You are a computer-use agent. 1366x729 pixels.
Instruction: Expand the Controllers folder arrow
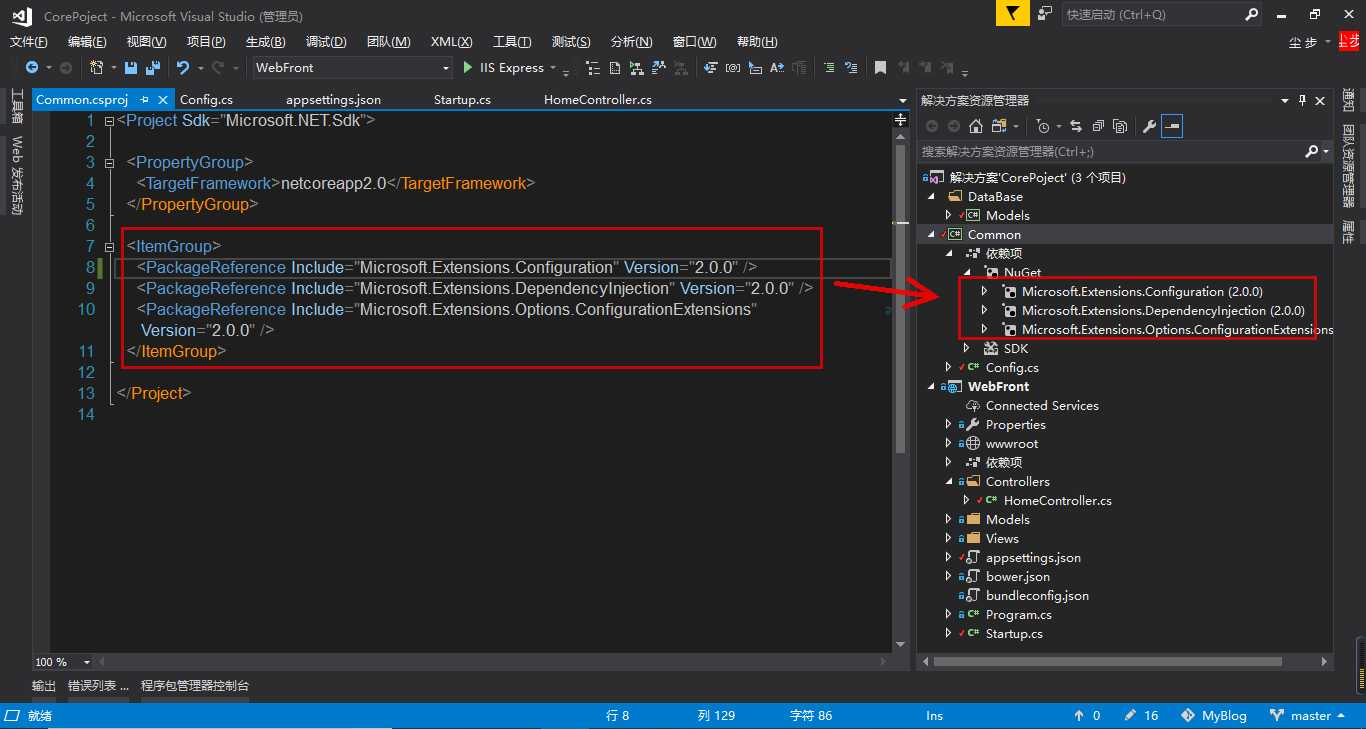[949, 481]
